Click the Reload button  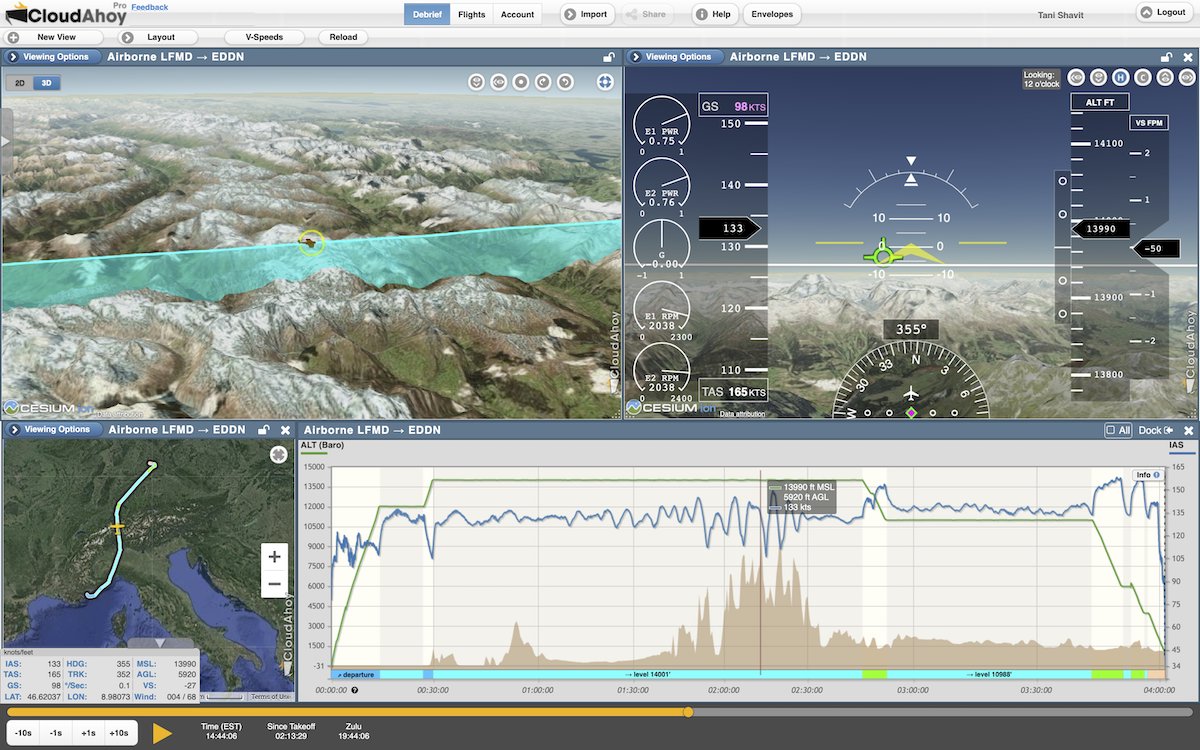click(343, 37)
